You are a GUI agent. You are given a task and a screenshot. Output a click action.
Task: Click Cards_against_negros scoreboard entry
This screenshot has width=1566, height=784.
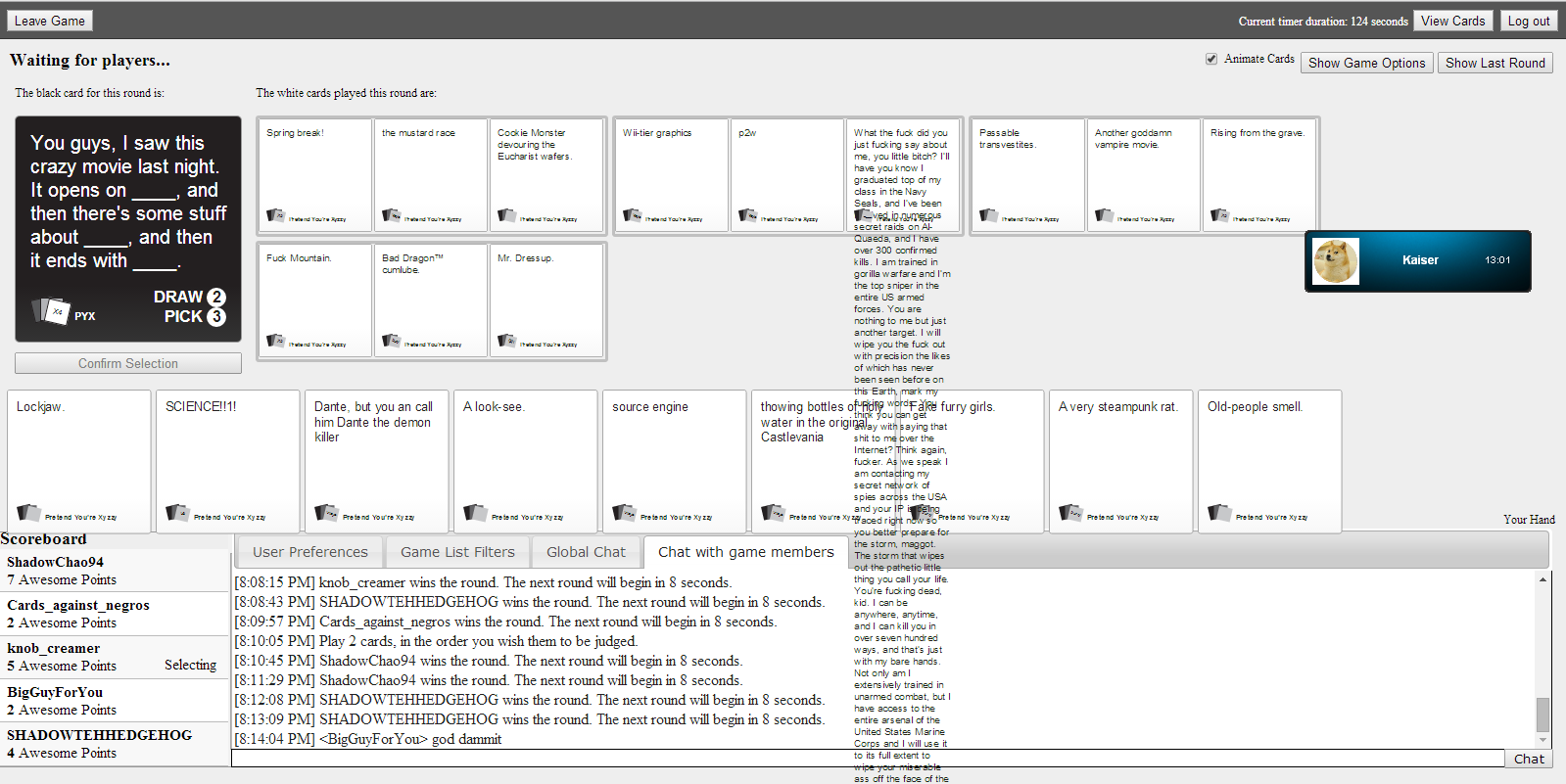pyautogui.click(x=115, y=614)
